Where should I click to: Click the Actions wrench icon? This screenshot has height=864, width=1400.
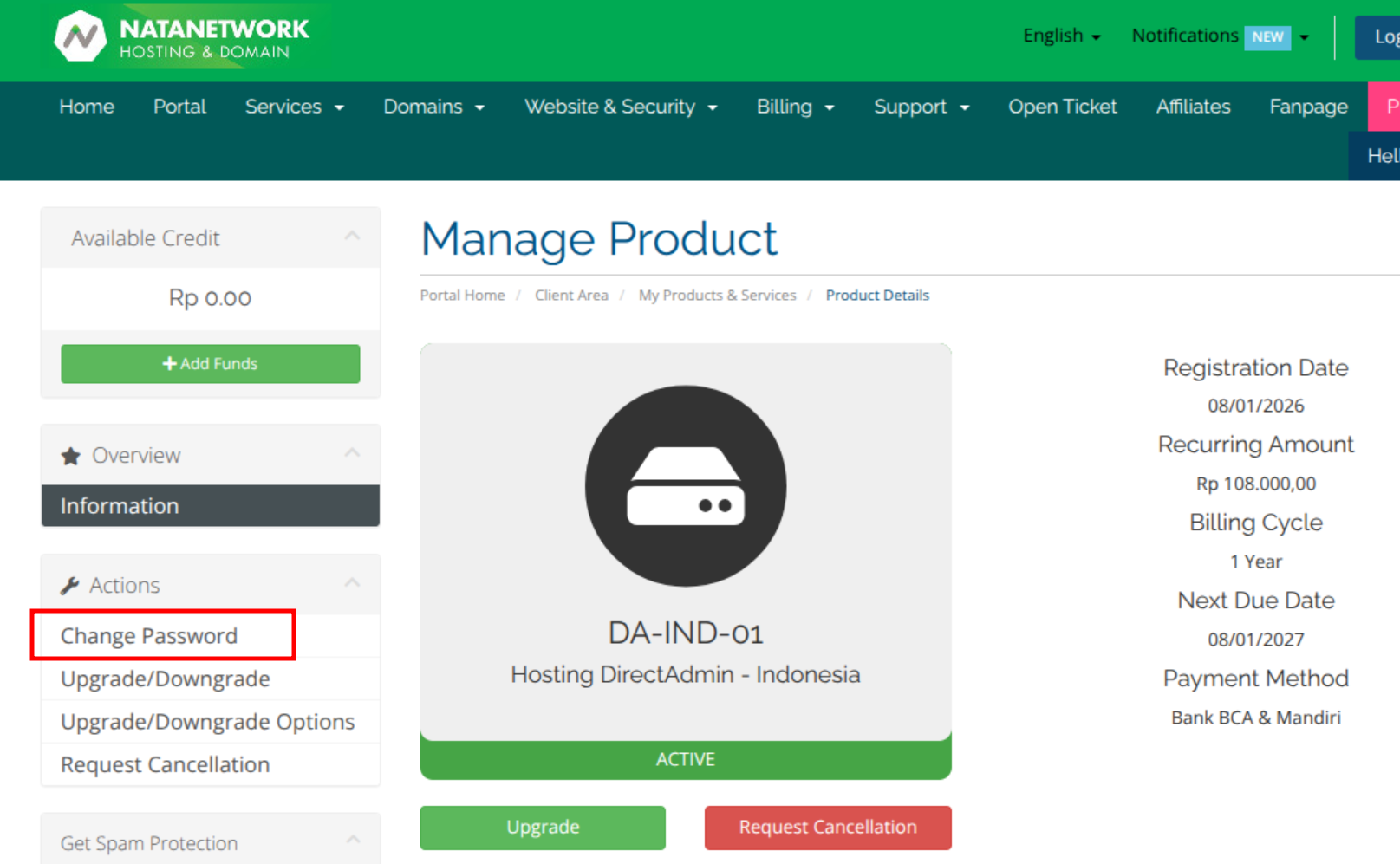pos(70,586)
